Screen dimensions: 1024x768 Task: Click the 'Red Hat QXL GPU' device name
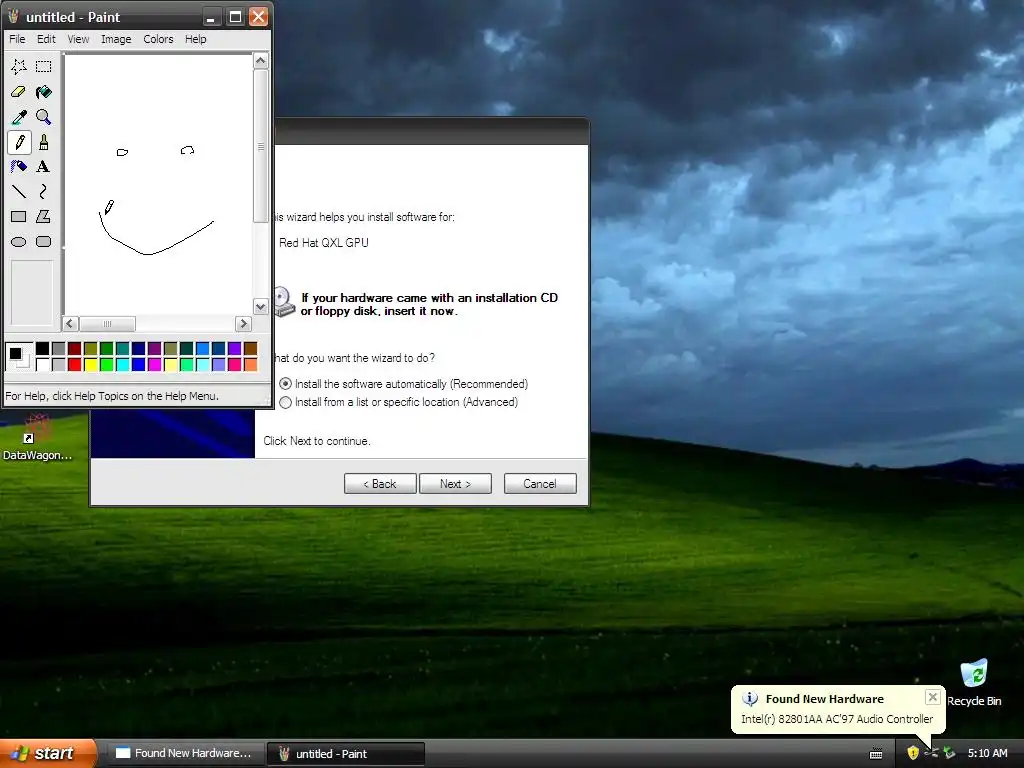324,243
